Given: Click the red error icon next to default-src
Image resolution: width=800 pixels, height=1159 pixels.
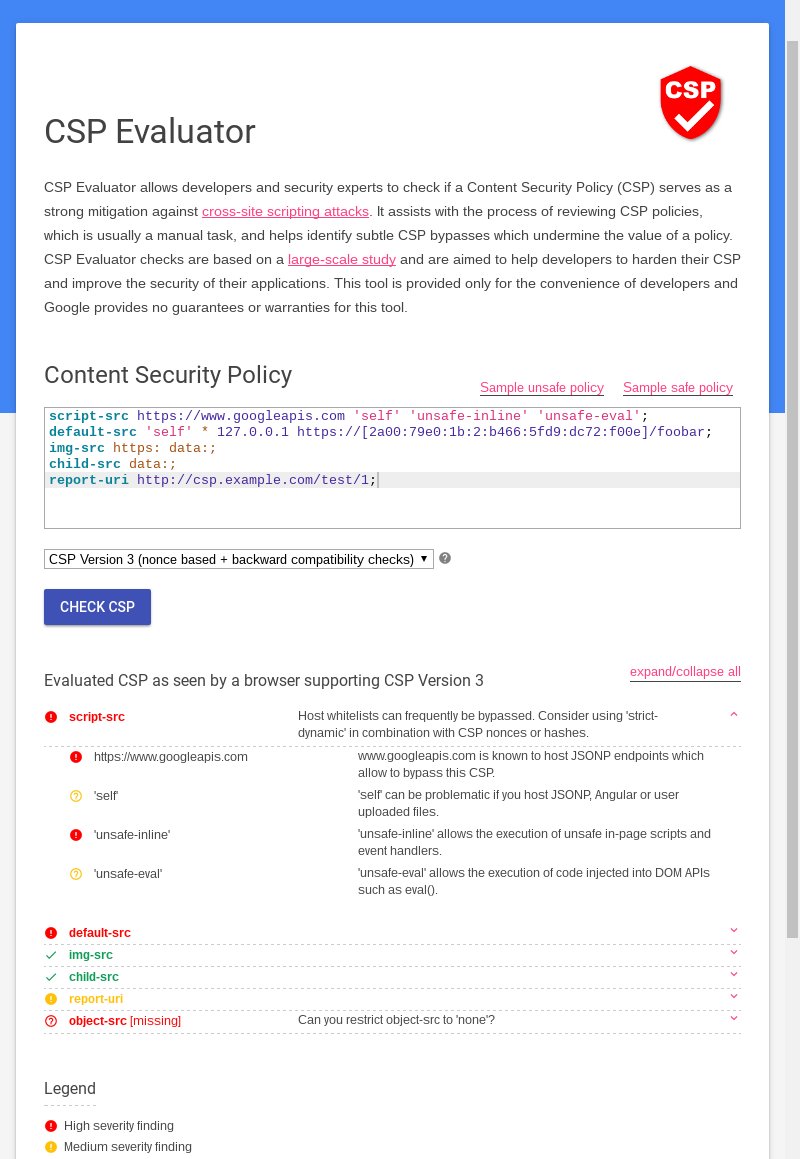Looking at the screenshot, I should click(x=51, y=933).
